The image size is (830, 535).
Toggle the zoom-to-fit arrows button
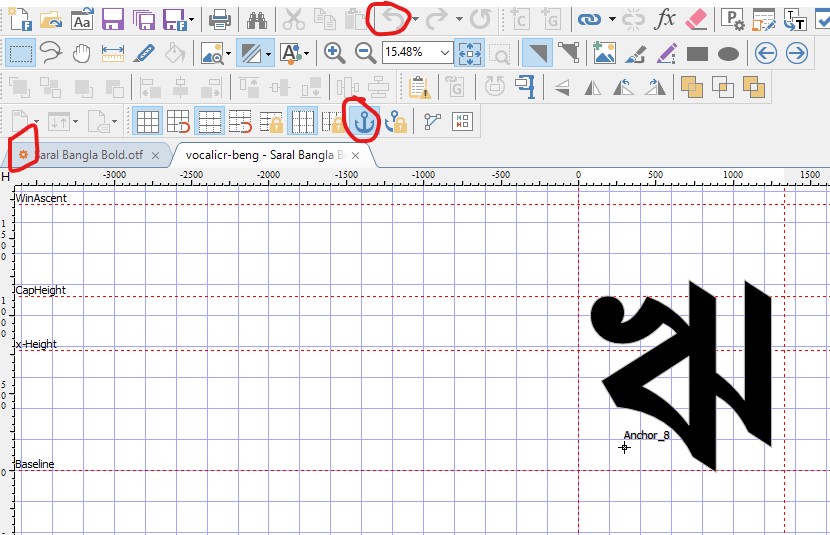click(x=470, y=53)
